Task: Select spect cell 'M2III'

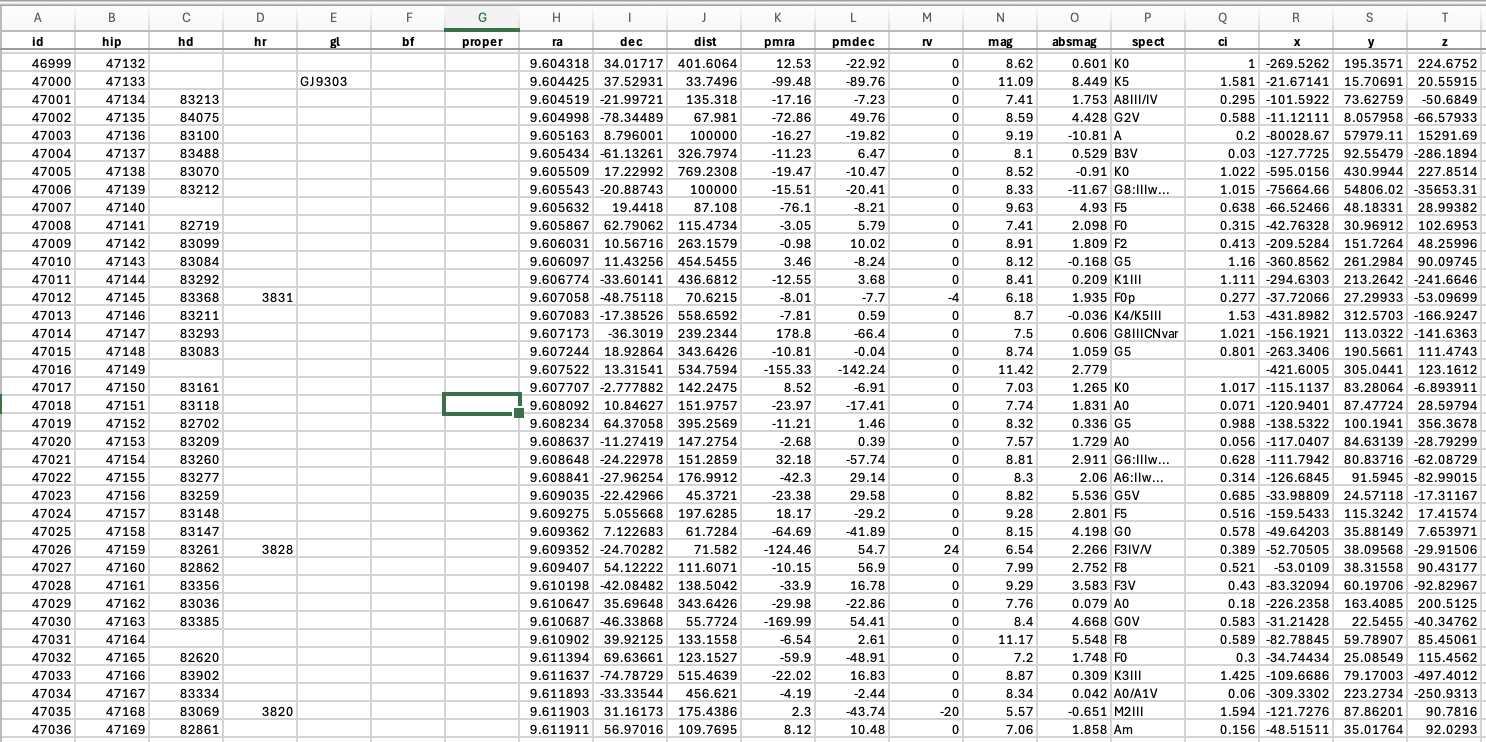Action: [x=1148, y=710]
